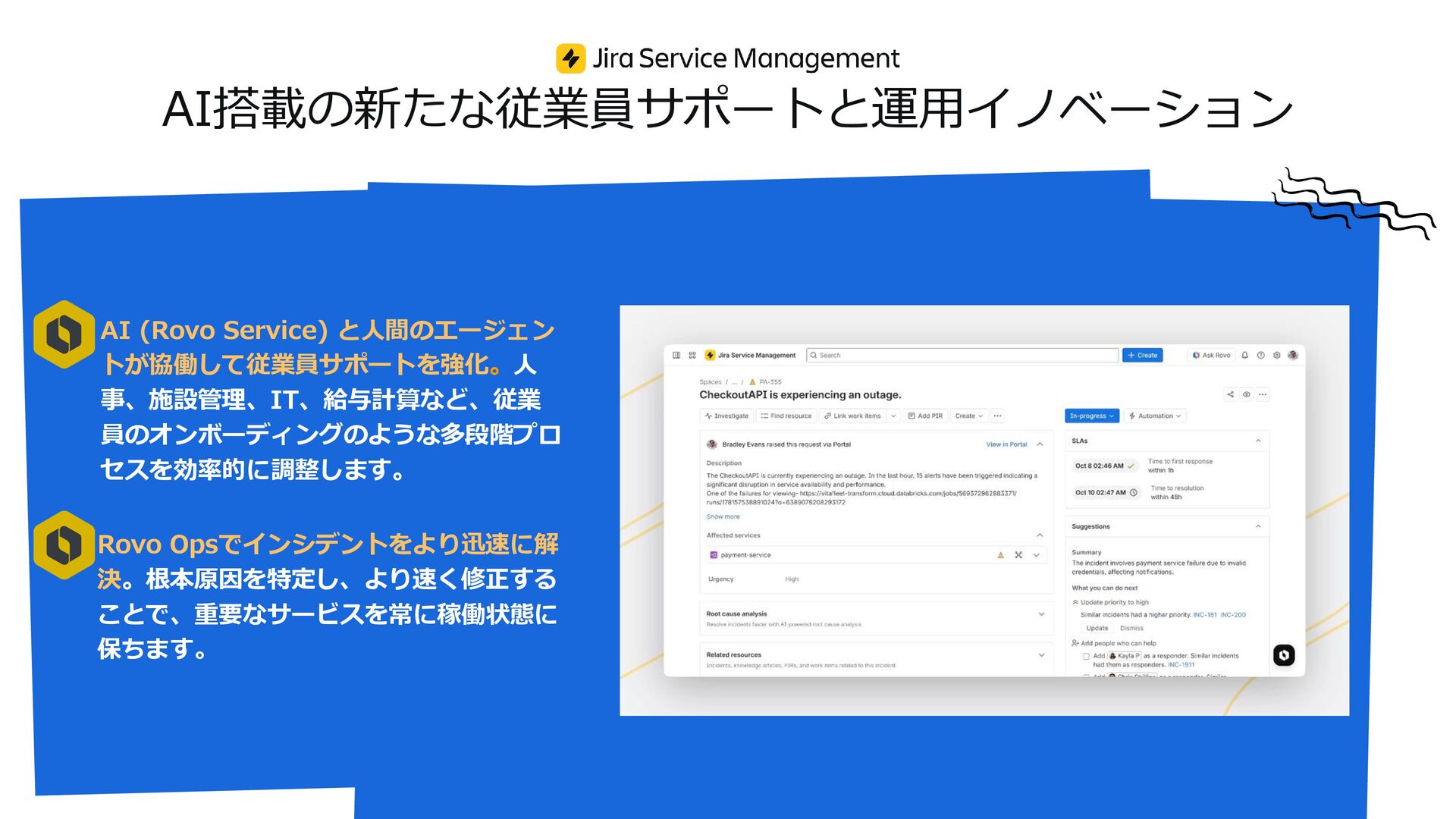Check the Add Kayla P responder checkbox

pyautogui.click(x=1086, y=657)
